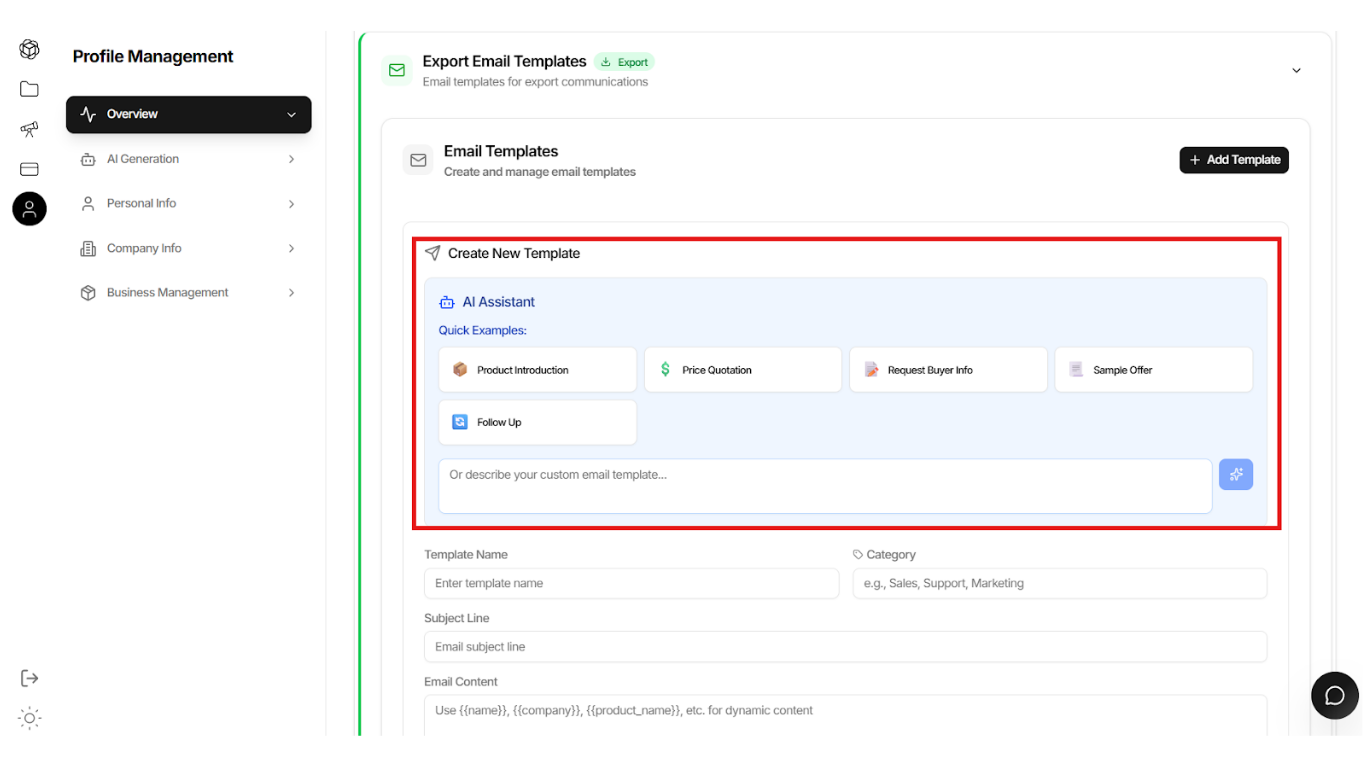Select the billing card icon in the sidebar
The height and width of the screenshot is (768, 1366).
click(29, 169)
